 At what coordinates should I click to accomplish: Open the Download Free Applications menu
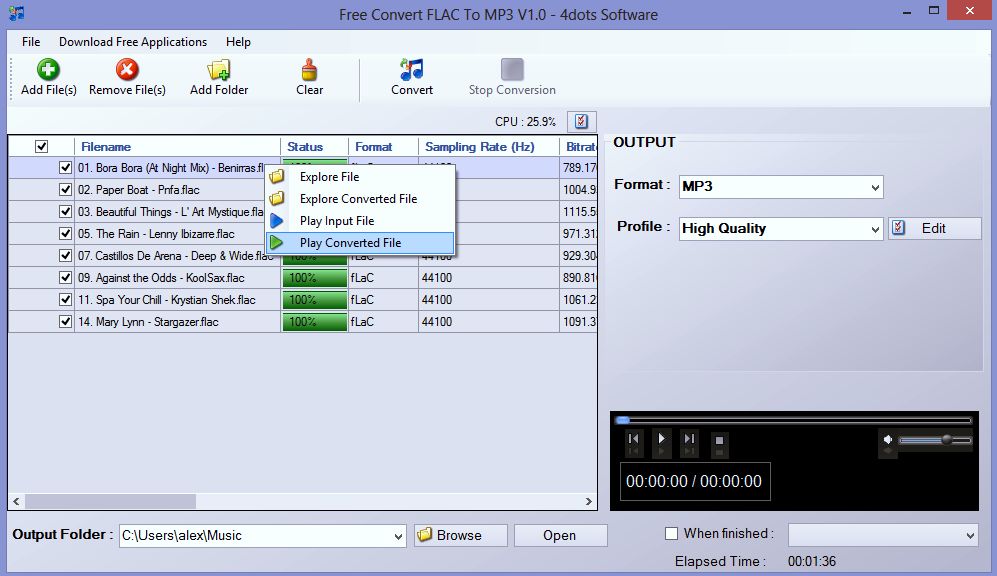[133, 42]
